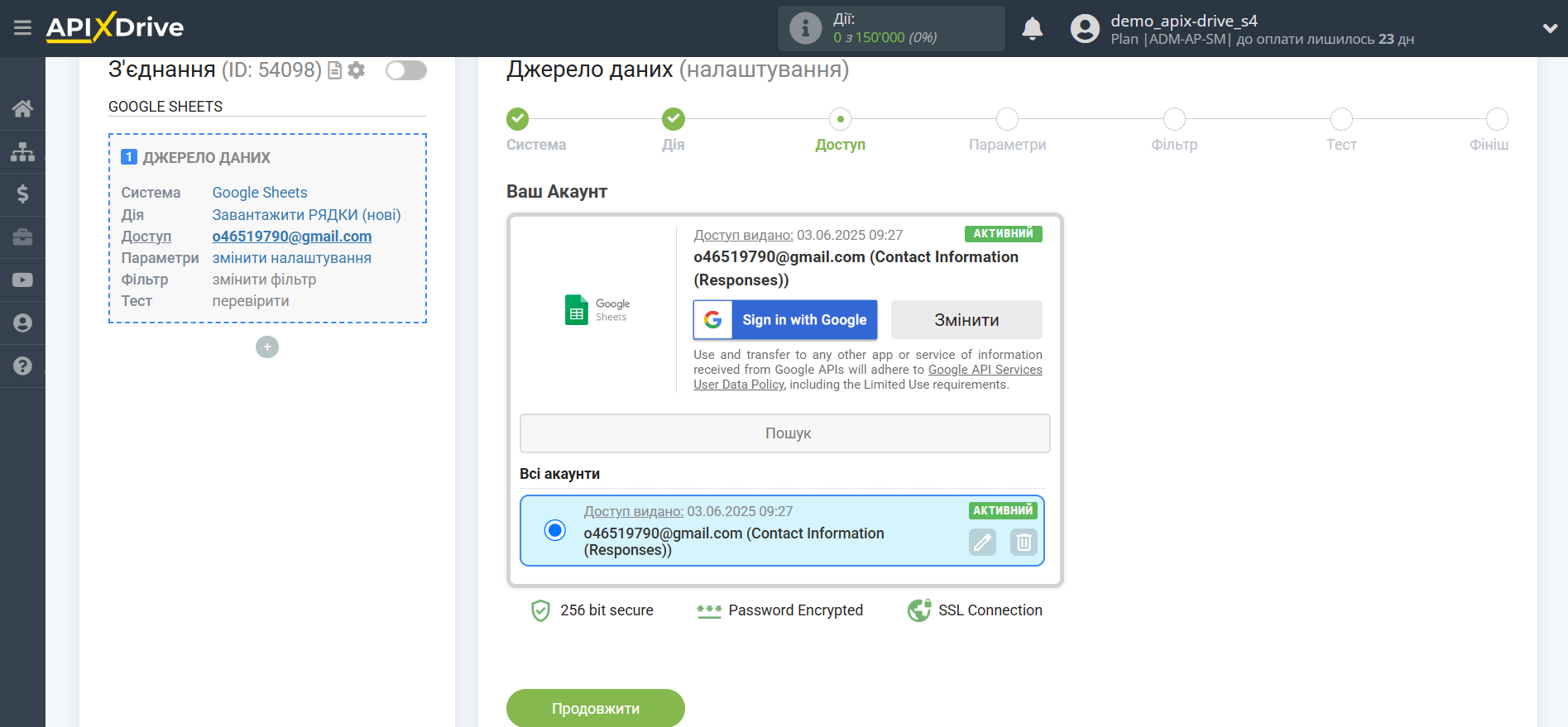1568x727 pixels.
Task: Click the 256 bit secure shield icon
Action: [540, 610]
